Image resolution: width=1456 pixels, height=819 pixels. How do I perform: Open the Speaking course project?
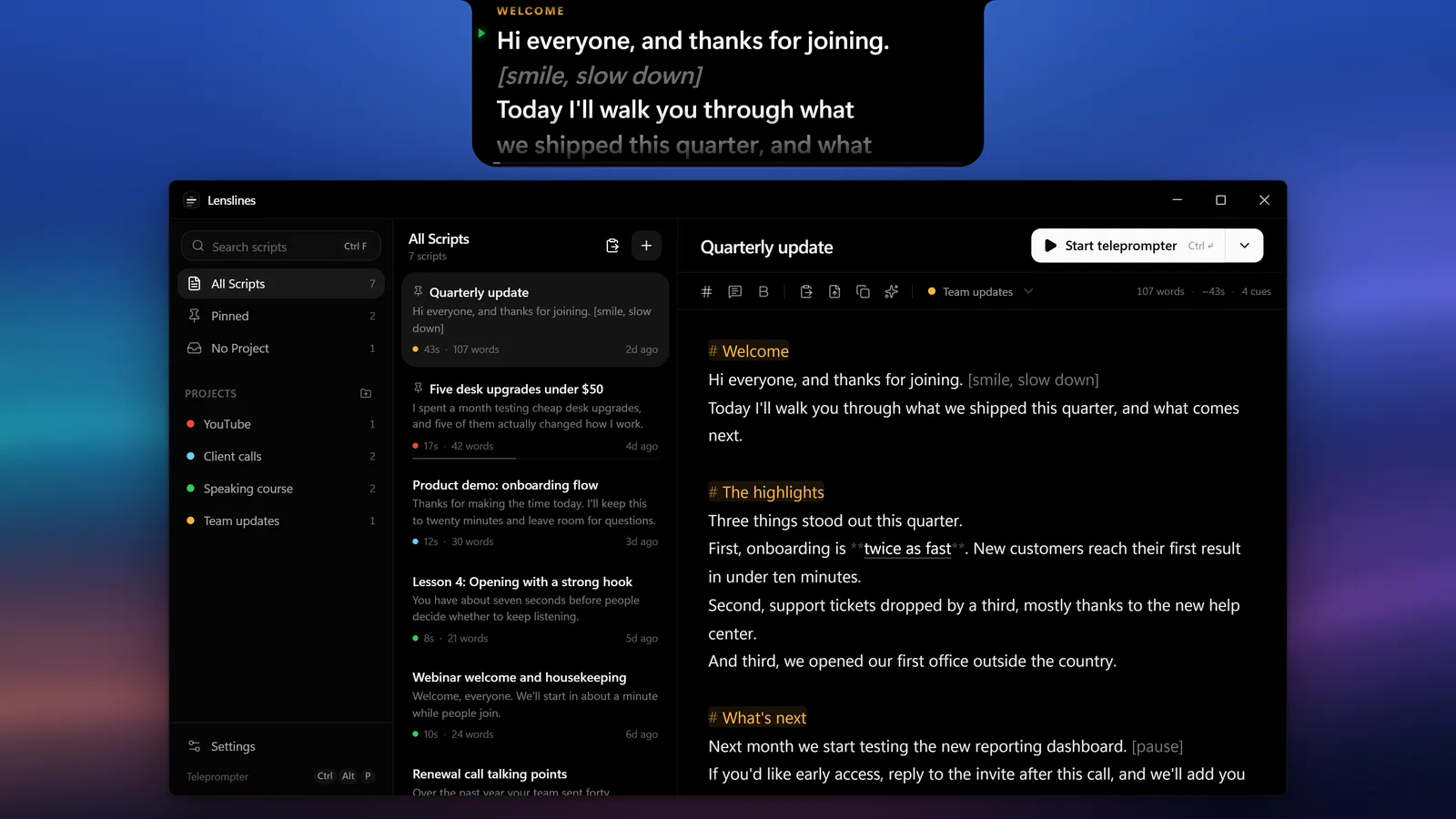tap(281, 489)
